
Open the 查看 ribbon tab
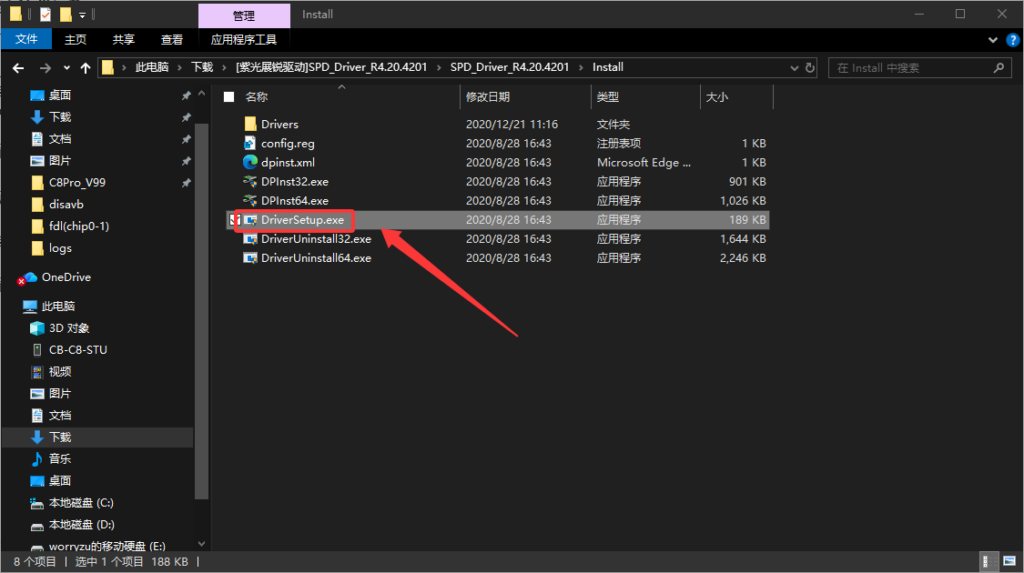coord(172,39)
